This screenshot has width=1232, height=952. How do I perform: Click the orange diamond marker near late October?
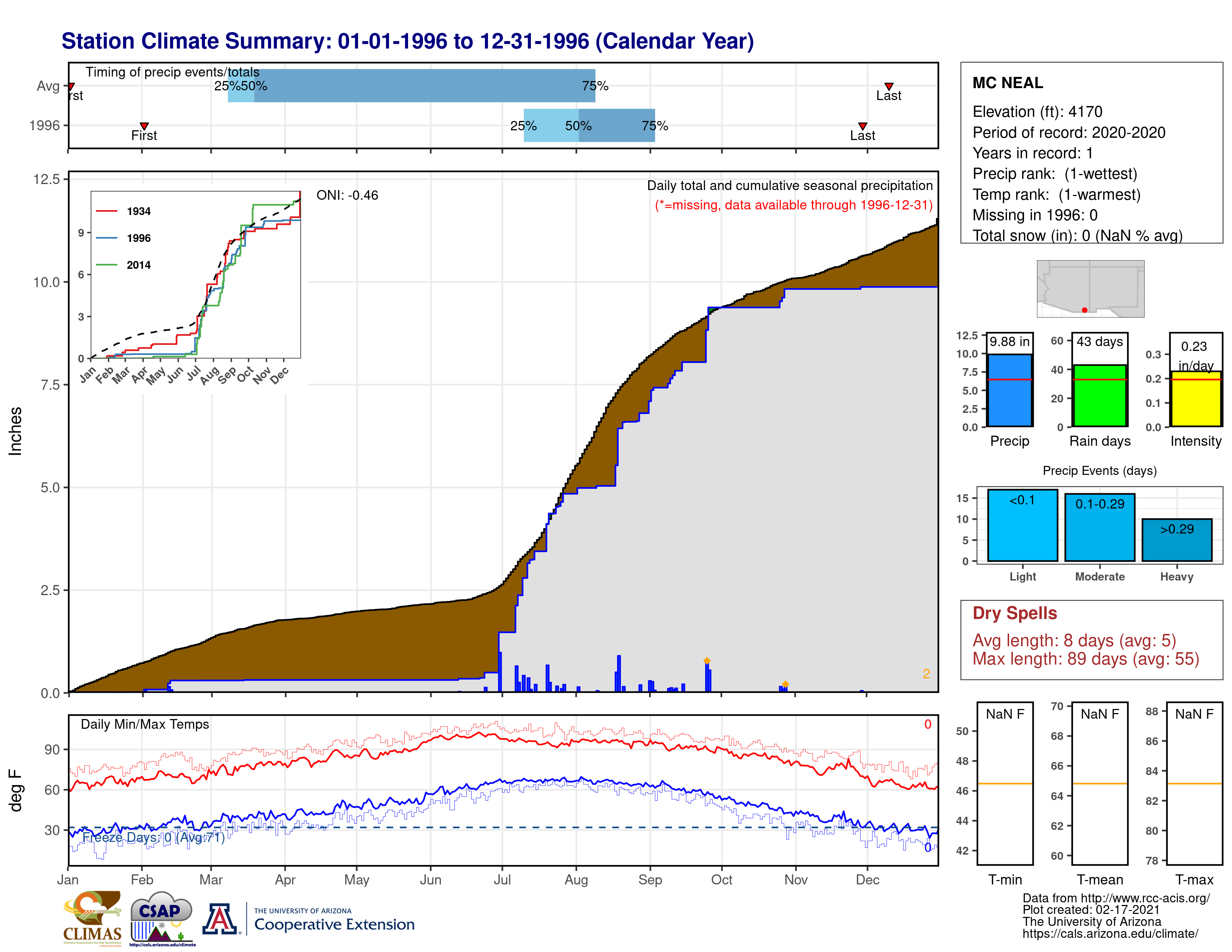point(785,684)
